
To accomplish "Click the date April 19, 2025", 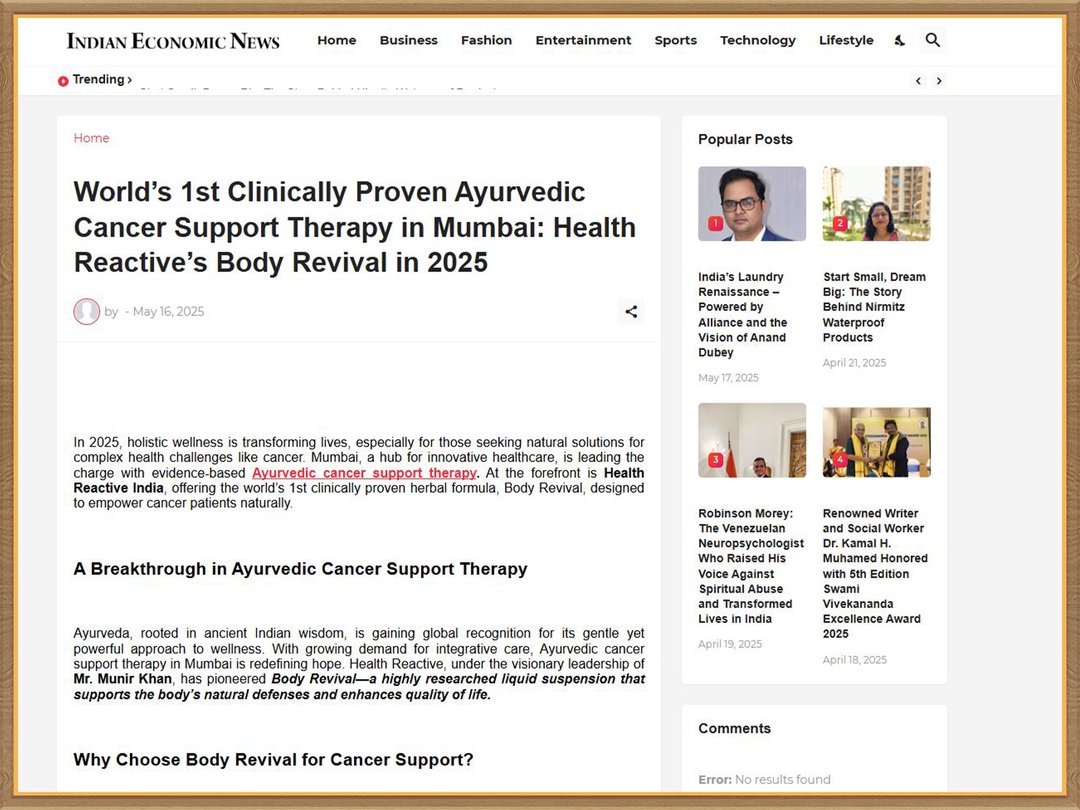I will [x=730, y=644].
